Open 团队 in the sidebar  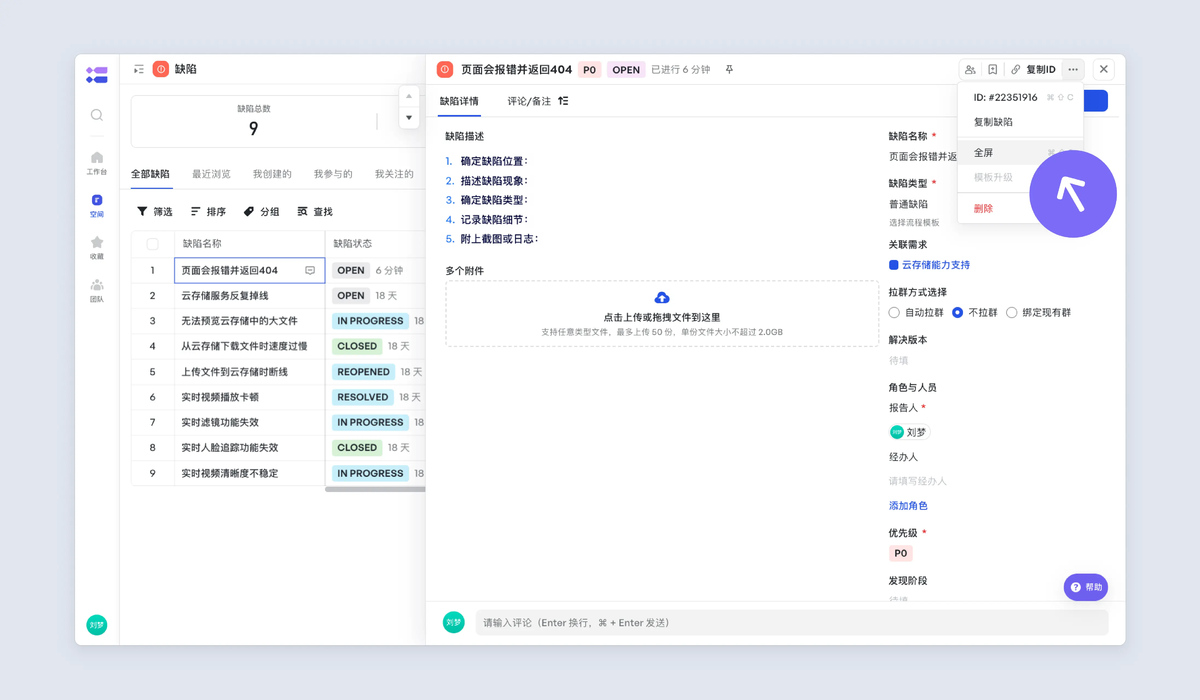pyautogui.click(x=97, y=291)
